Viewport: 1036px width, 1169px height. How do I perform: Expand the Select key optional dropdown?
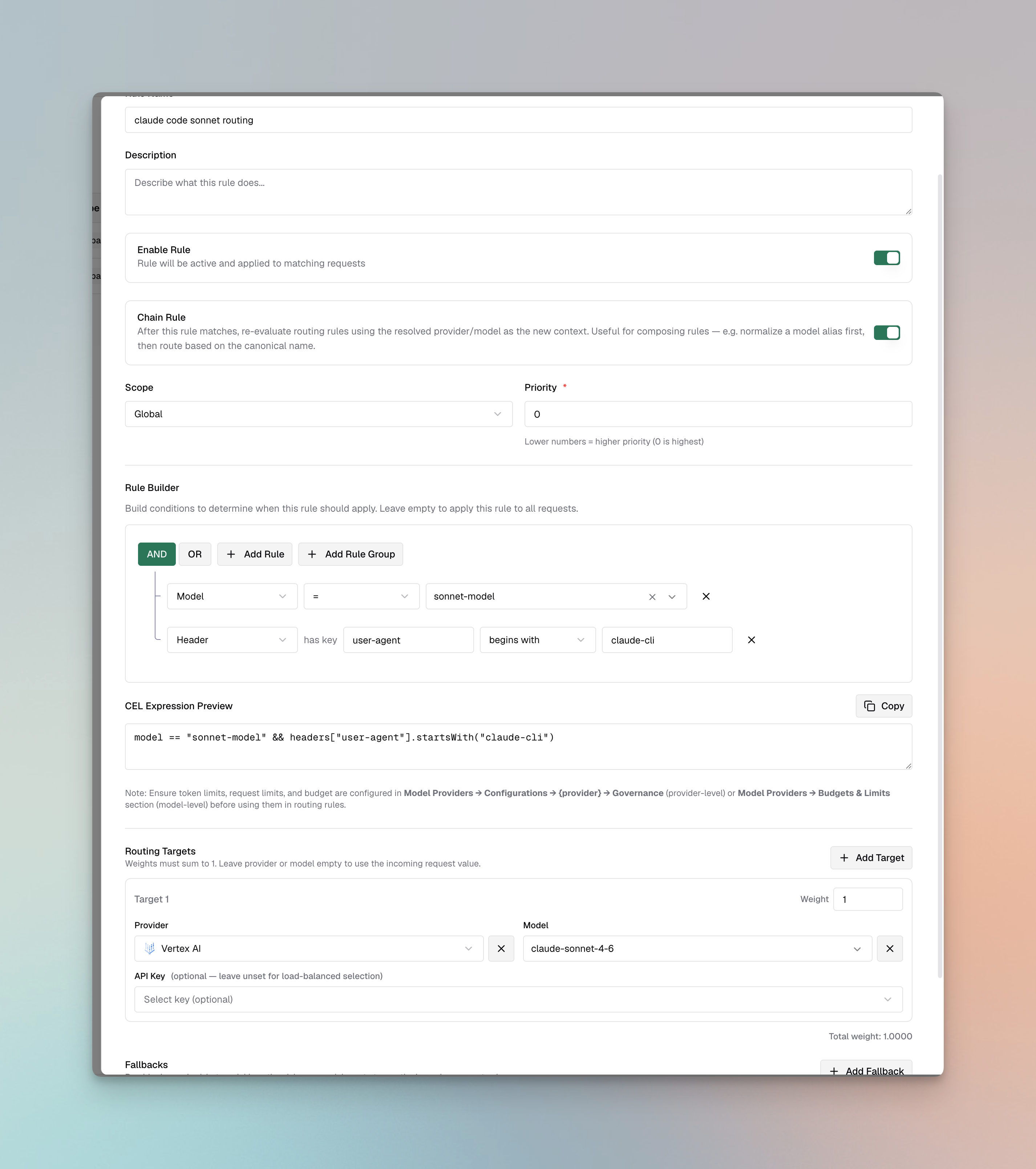[x=518, y=999]
